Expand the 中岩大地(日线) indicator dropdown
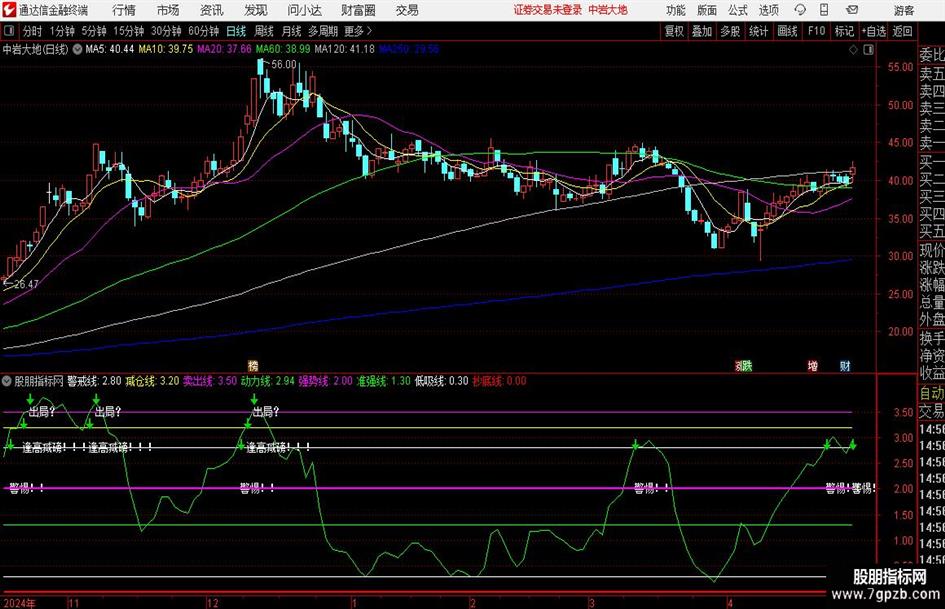This screenshot has width=945, height=609. (77, 49)
